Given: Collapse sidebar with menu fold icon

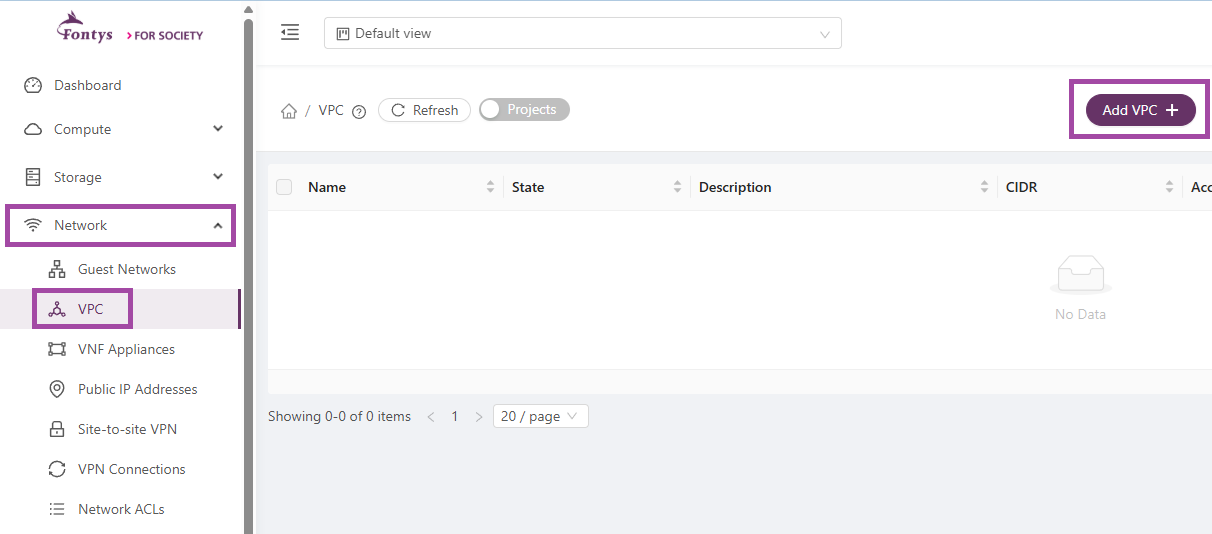Looking at the screenshot, I should [x=290, y=33].
